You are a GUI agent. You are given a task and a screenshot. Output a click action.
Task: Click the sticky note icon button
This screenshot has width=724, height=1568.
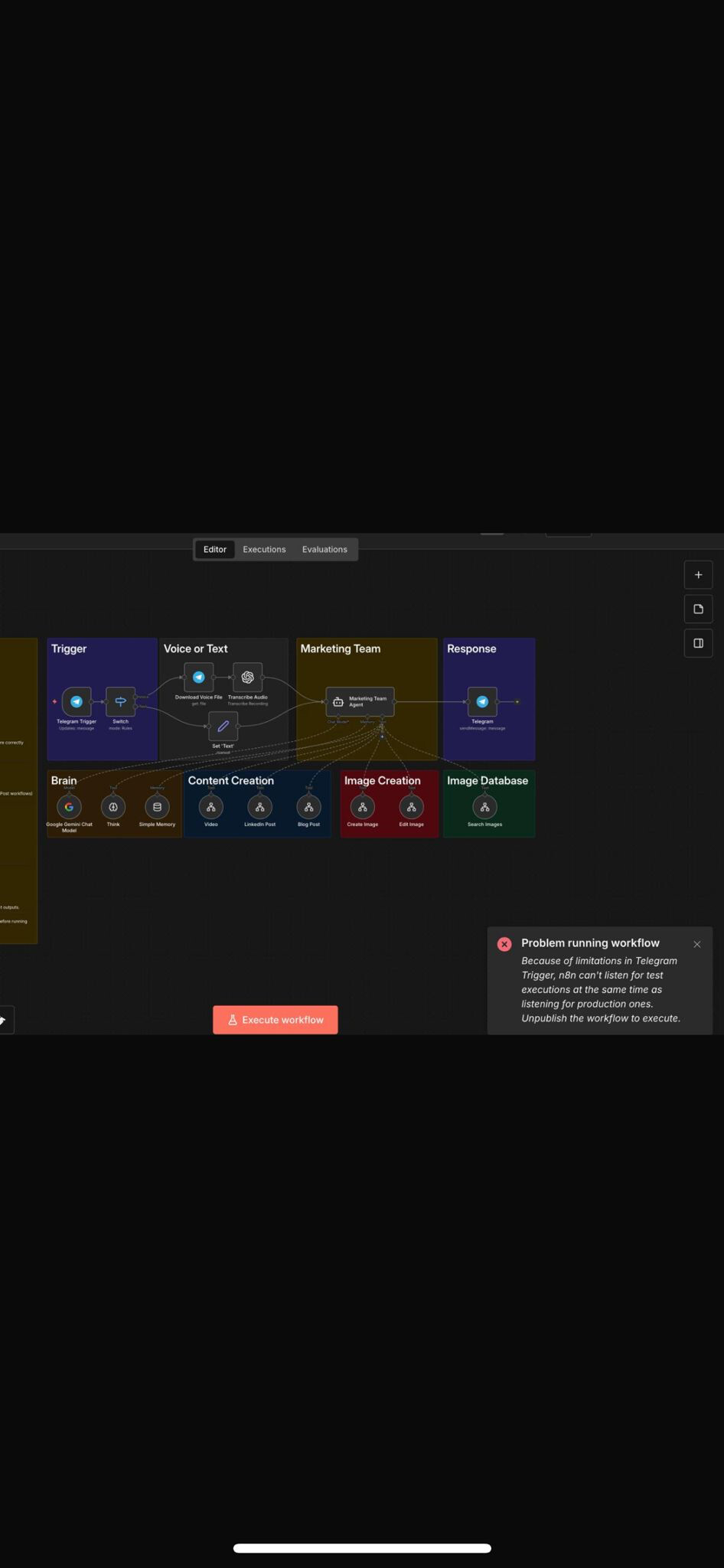[698, 609]
